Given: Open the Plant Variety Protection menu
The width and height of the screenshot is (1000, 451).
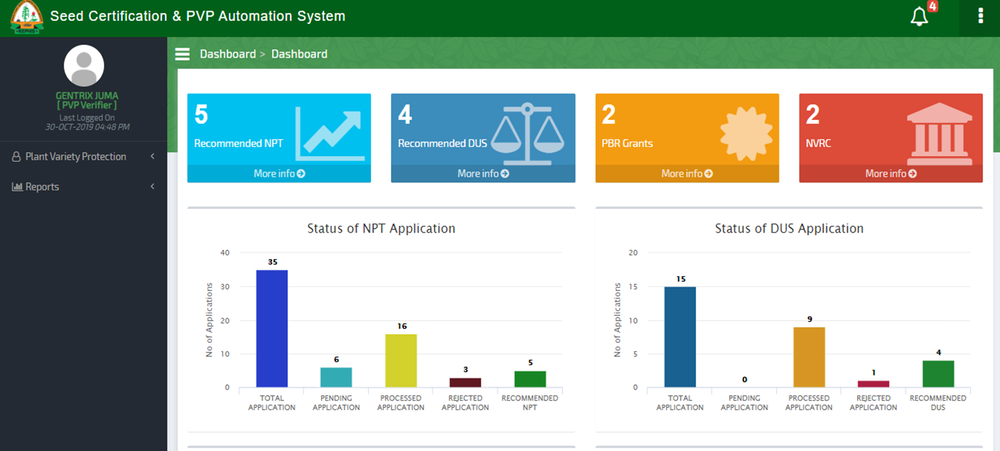Looking at the screenshot, I should click(84, 157).
